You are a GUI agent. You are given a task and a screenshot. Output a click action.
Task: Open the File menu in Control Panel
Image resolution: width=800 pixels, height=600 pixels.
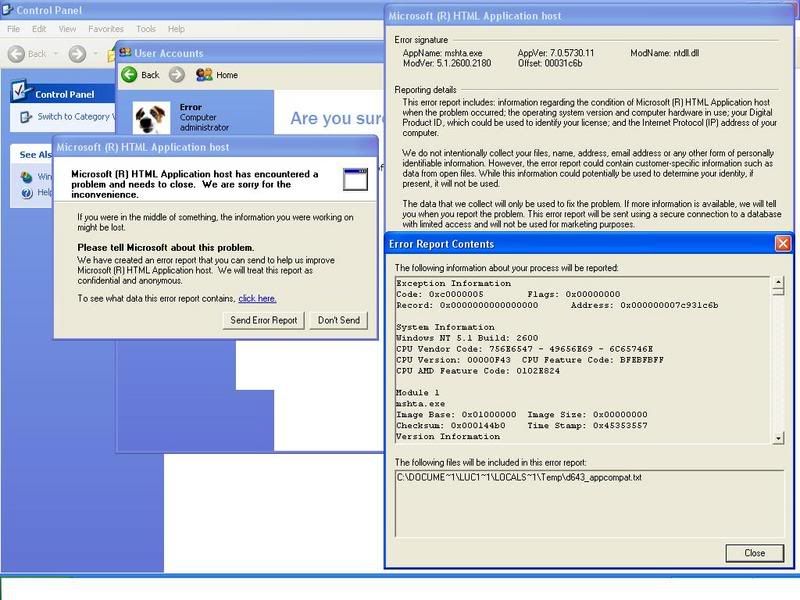pos(15,30)
